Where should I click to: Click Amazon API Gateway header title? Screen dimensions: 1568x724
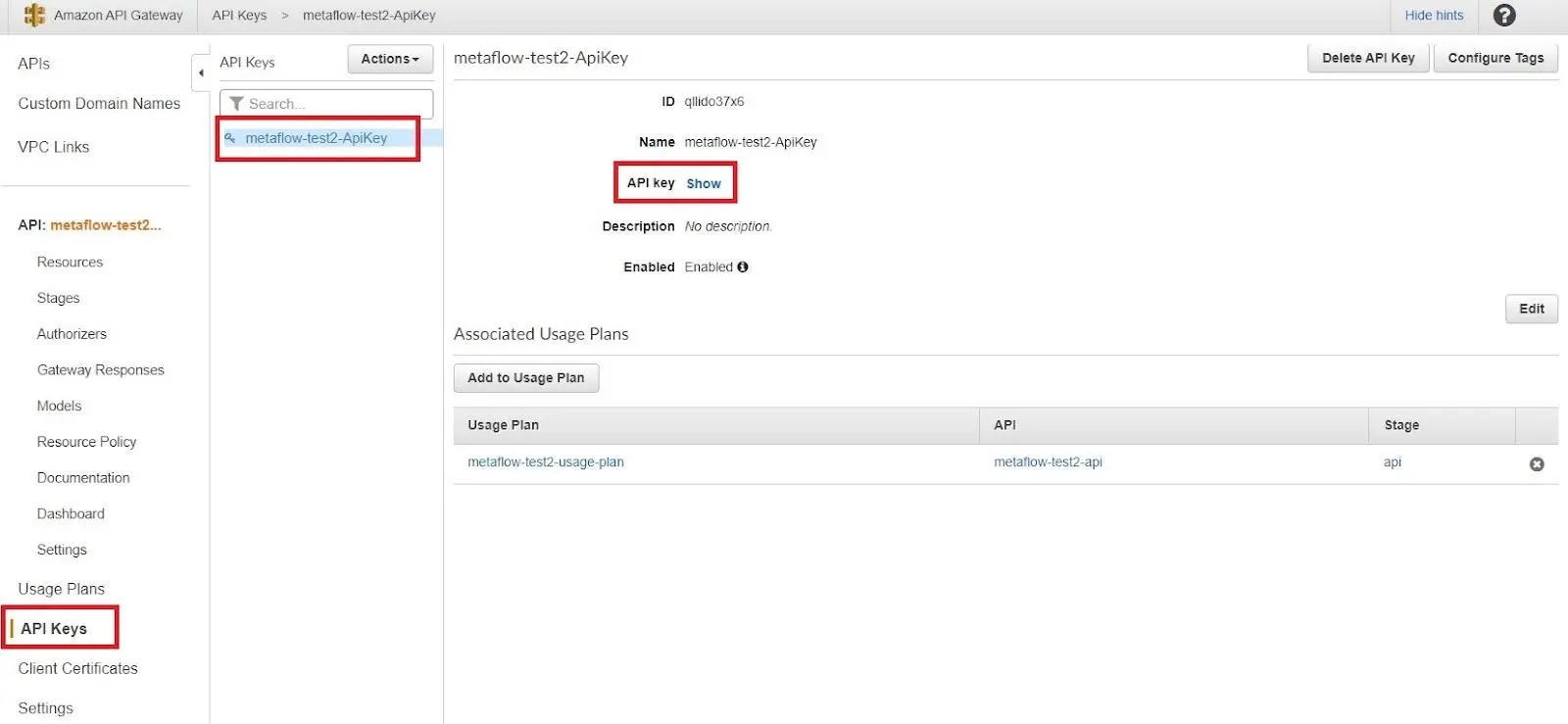pos(119,15)
